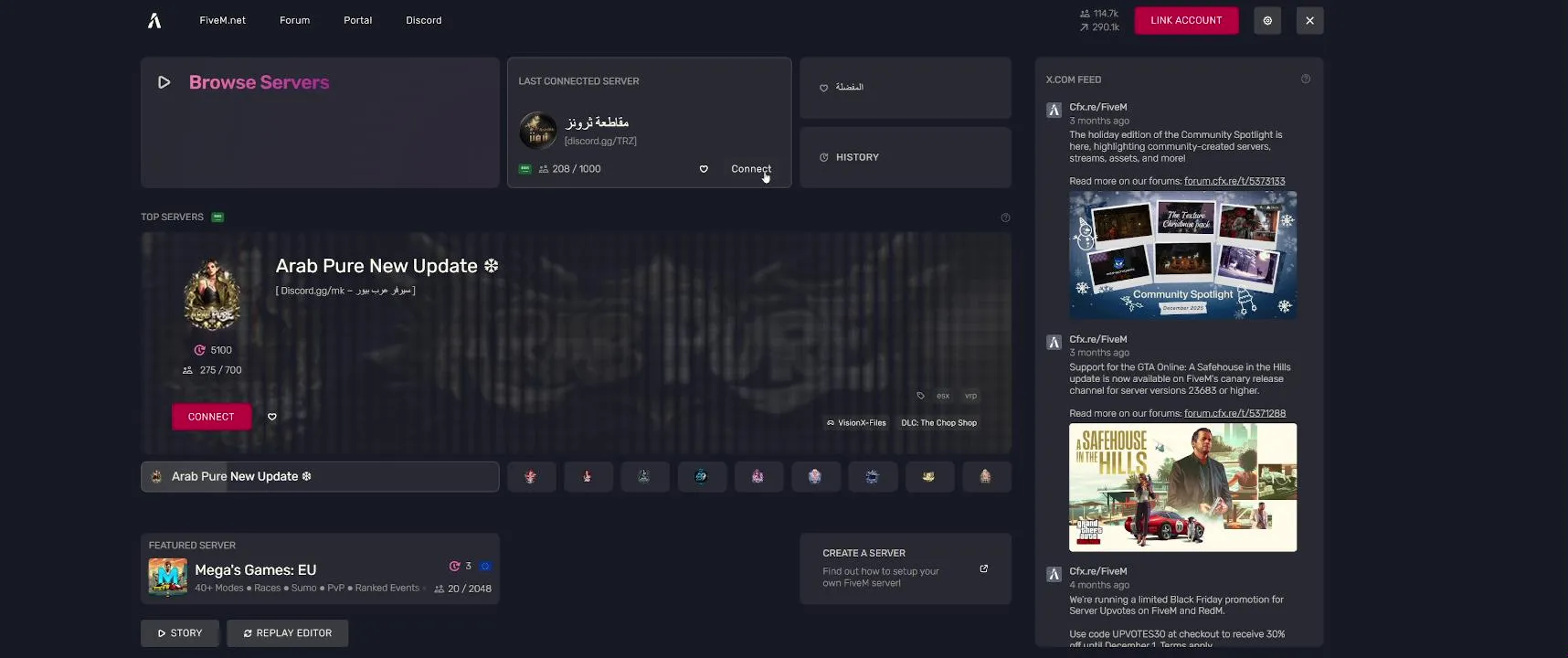Image resolution: width=1568 pixels, height=658 pixels.
Task: Open the Portal menu link
Action: pyautogui.click(x=357, y=20)
